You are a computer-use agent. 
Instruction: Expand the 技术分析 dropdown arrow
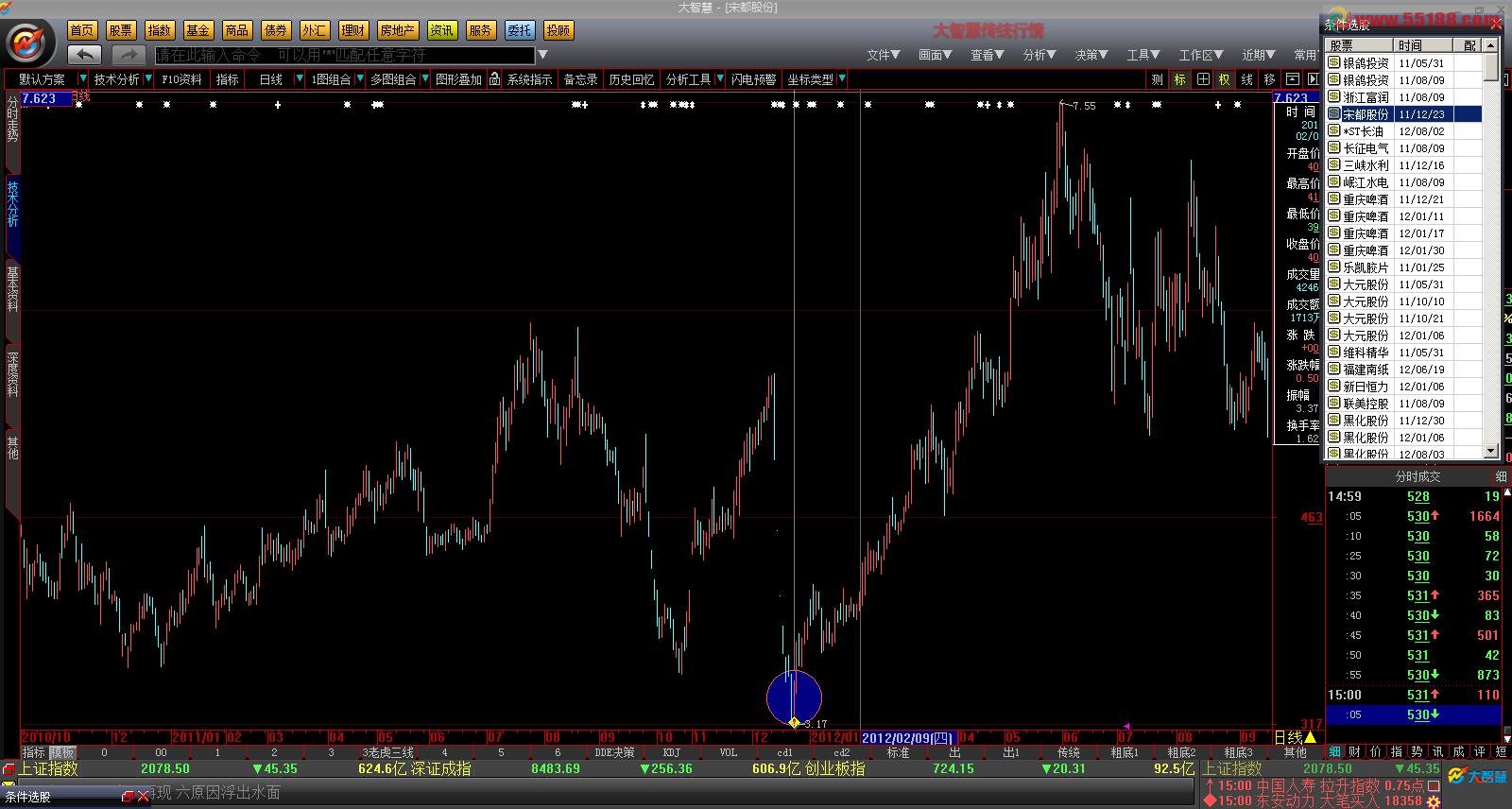coord(148,79)
